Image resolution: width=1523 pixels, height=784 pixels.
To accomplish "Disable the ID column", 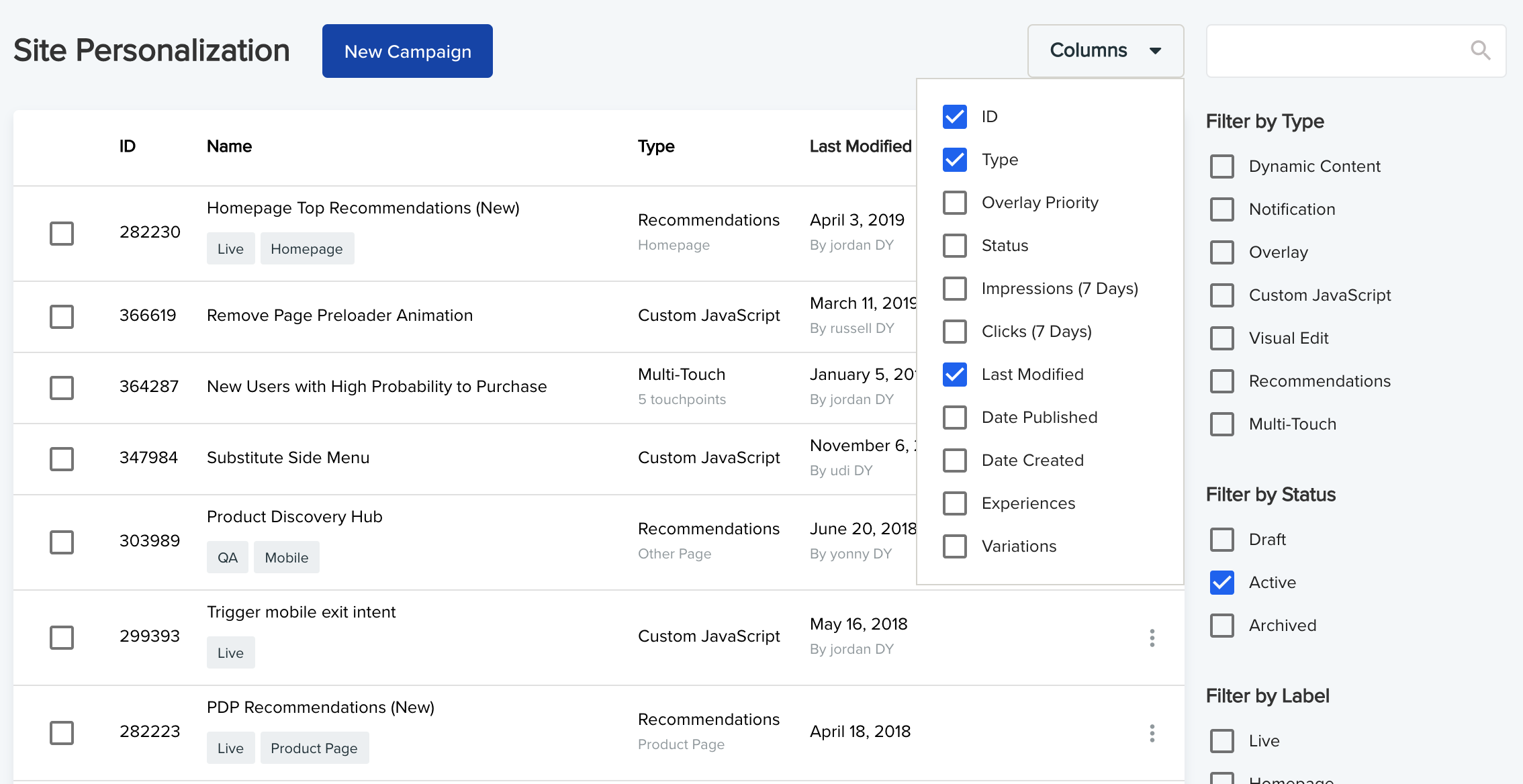I will [x=954, y=116].
